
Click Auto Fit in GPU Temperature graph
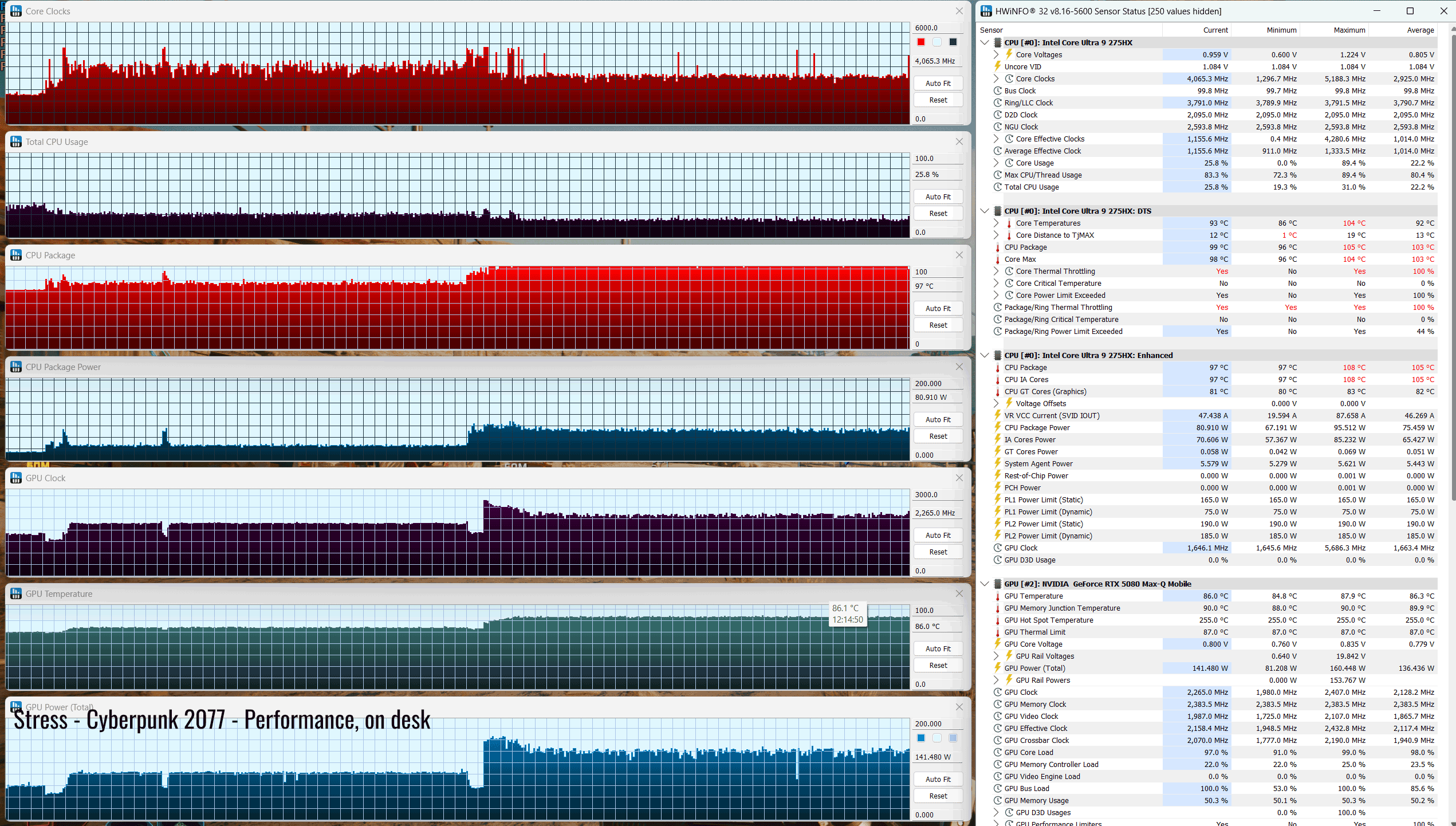click(938, 648)
